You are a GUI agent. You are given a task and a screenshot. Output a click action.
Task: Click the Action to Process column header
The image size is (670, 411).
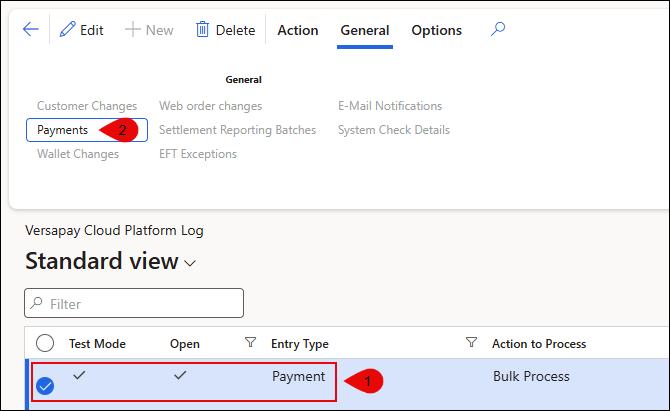(539, 343)
